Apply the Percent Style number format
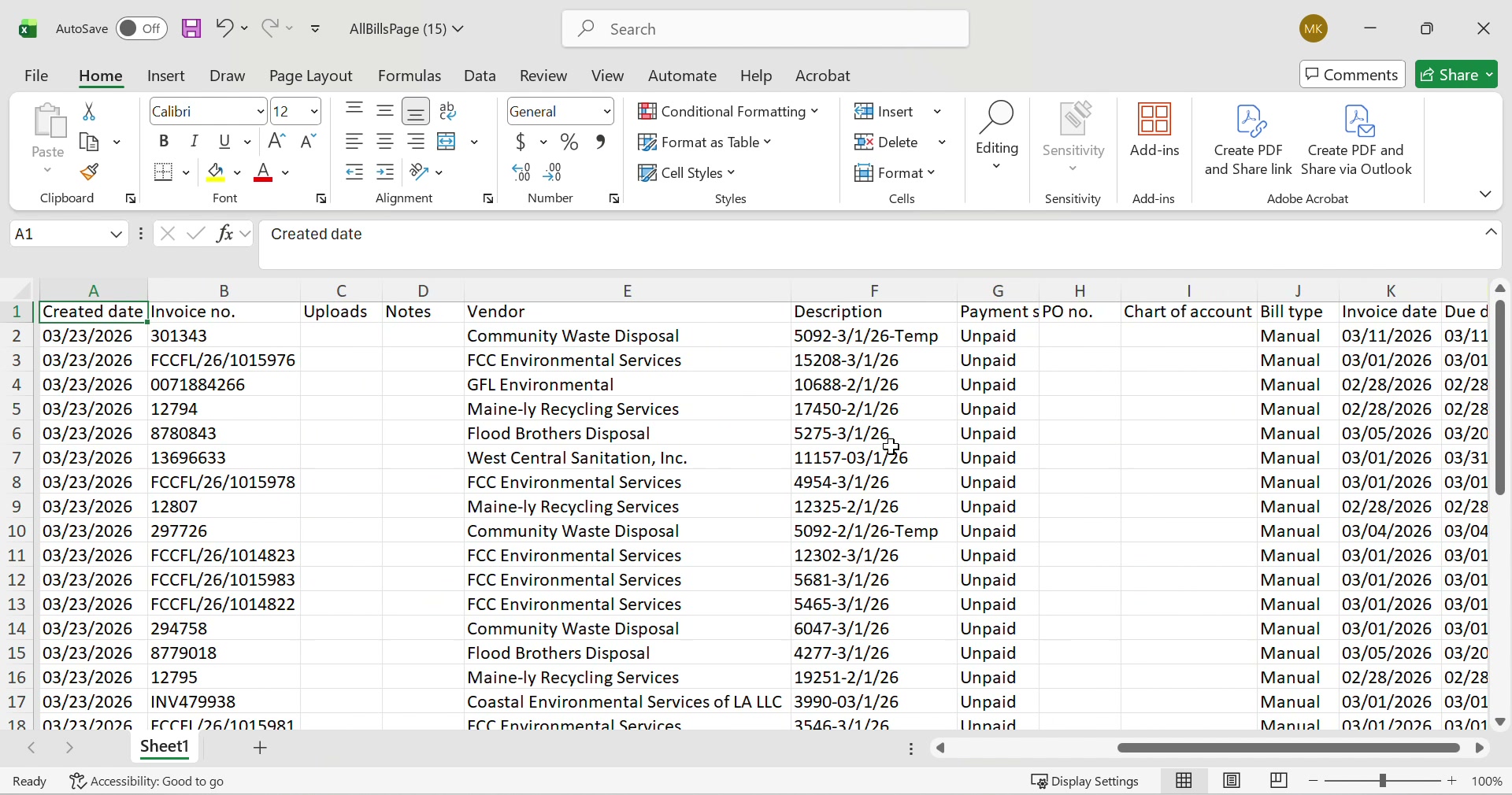The height and width of the screenshot is (795, 1512). click(569, 142)
